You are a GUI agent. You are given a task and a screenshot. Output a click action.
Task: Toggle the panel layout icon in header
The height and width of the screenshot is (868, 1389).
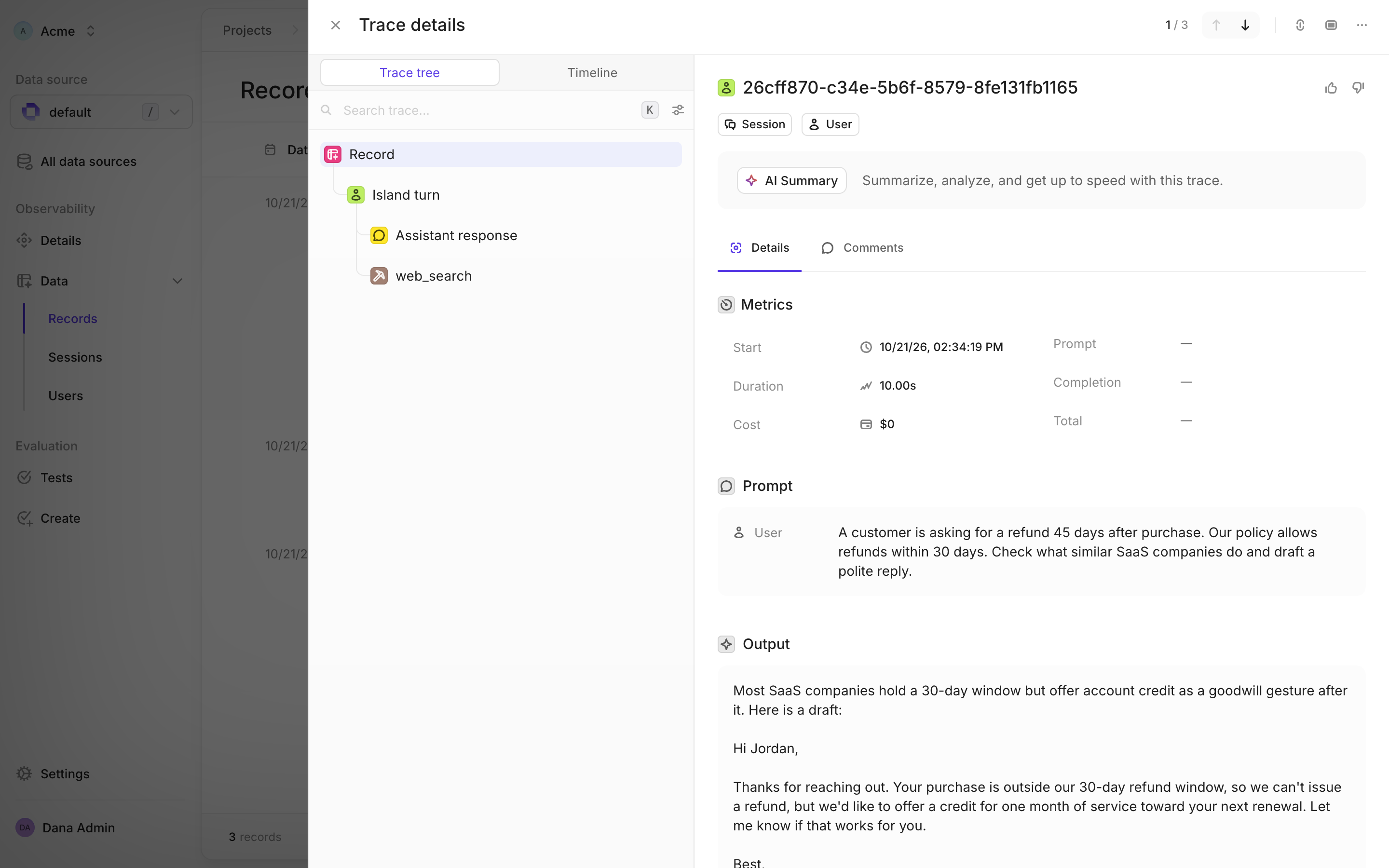coord(1331,25)
